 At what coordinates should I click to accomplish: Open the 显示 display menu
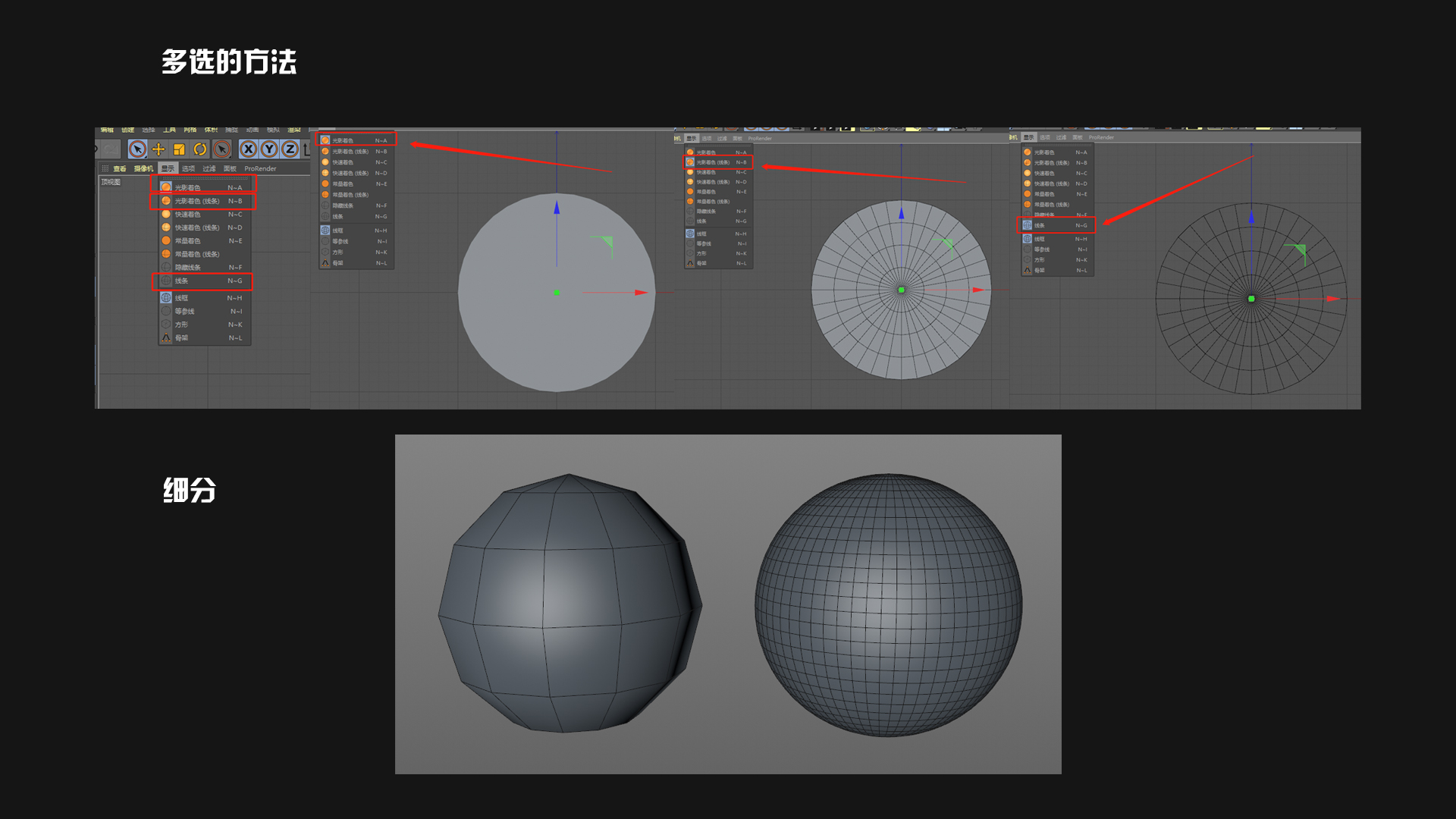coord(168,168)
